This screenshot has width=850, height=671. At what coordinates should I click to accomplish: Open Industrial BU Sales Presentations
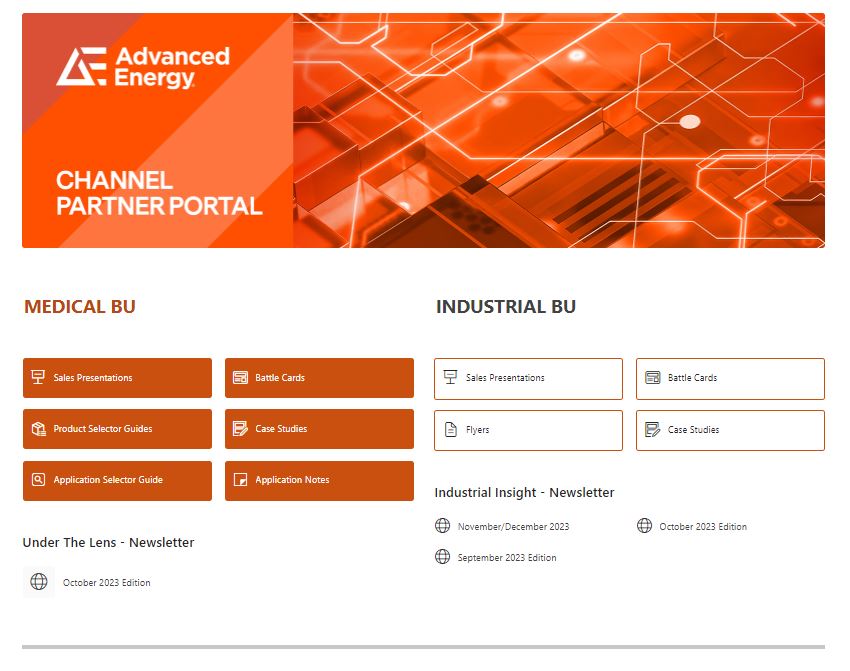pyautogui.click(x=528, y=379)
